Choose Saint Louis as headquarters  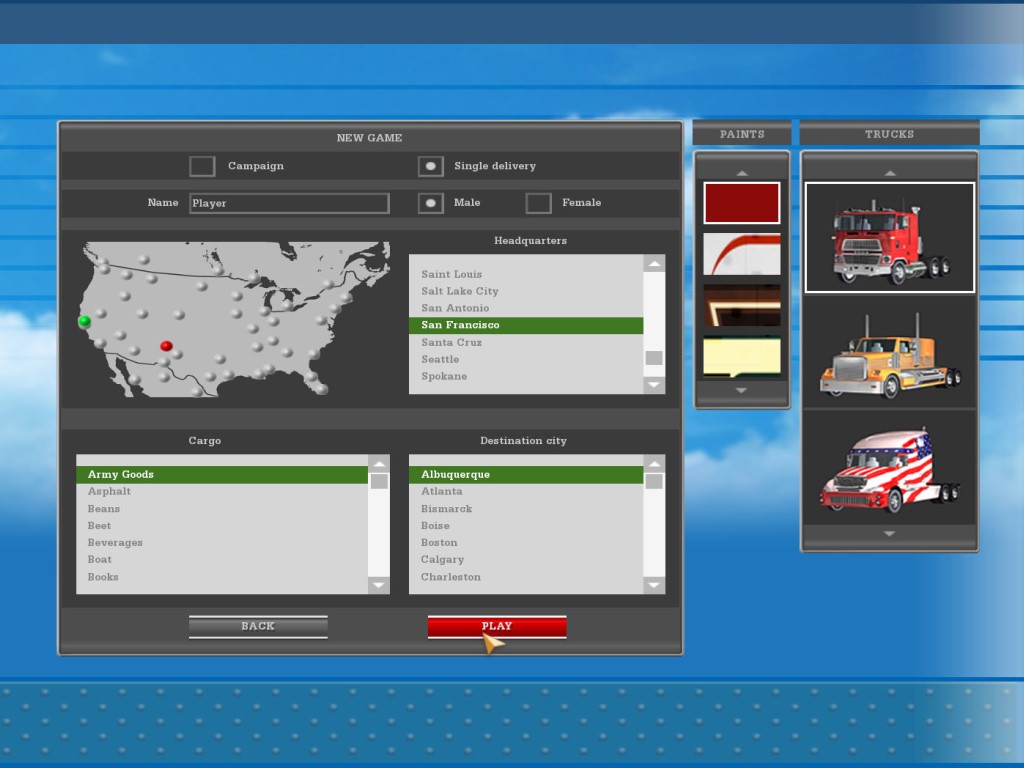[x=526, y=274]
